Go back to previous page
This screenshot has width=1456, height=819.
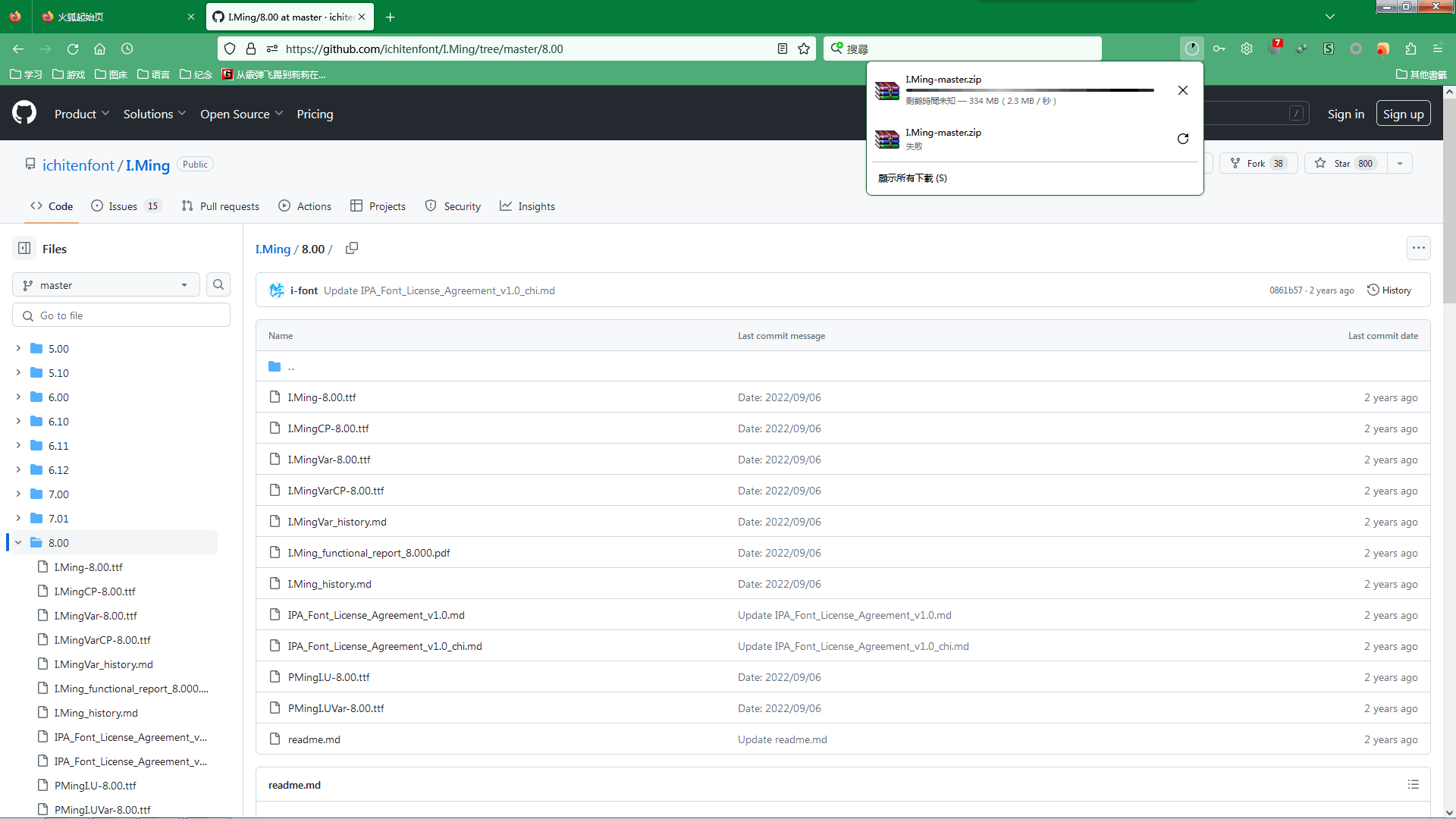tap(18, 49)
